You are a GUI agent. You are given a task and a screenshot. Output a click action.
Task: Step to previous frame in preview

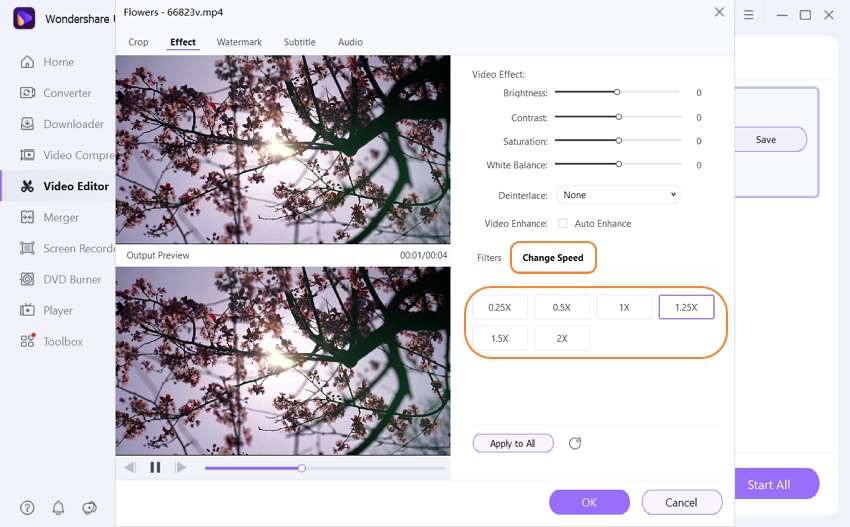click(x=130, y=467)
